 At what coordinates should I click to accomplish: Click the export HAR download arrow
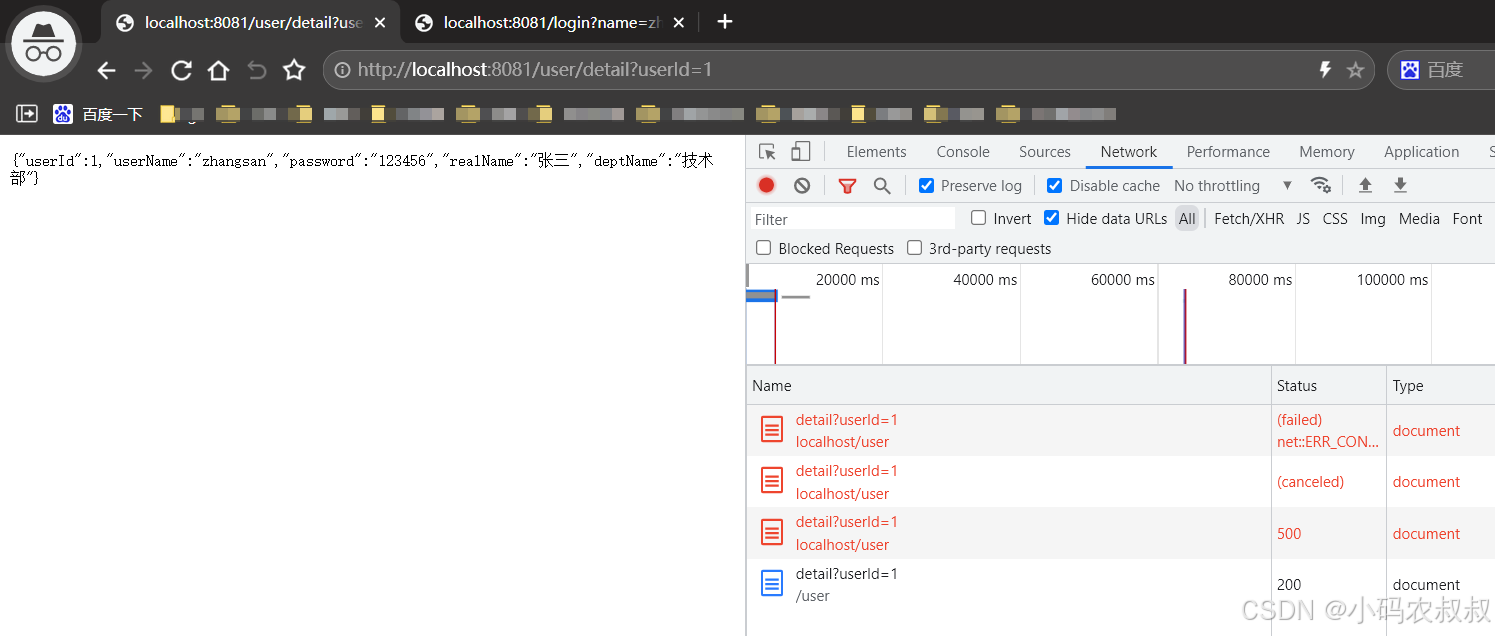click(1400, 185)
